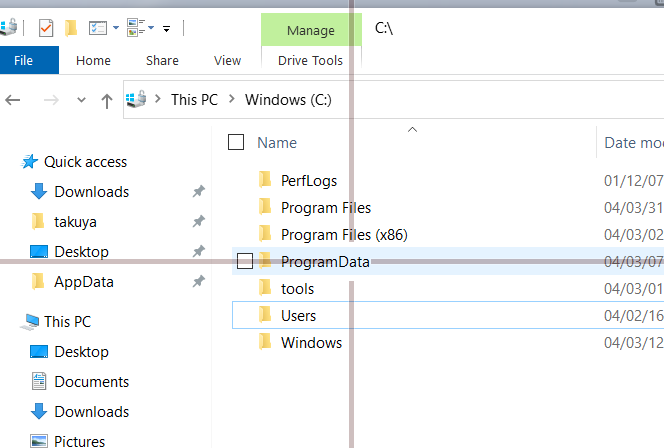This screenshot has height=448, width=664.
Task: Open Customize Quick Access Toolbar dropdown
Action: point(167,29)
